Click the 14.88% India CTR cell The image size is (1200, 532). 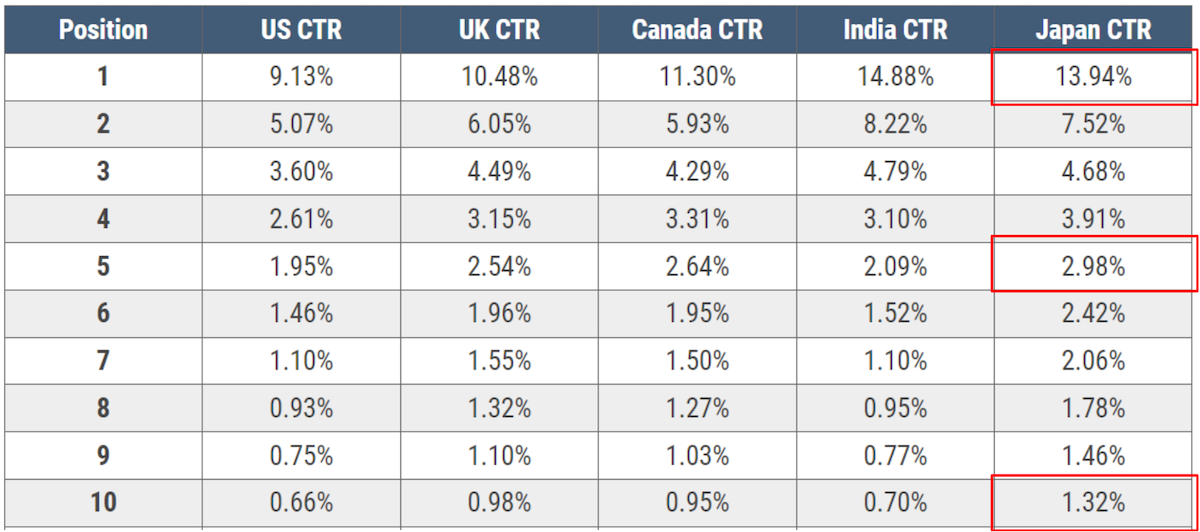click(x=896, y=77)
